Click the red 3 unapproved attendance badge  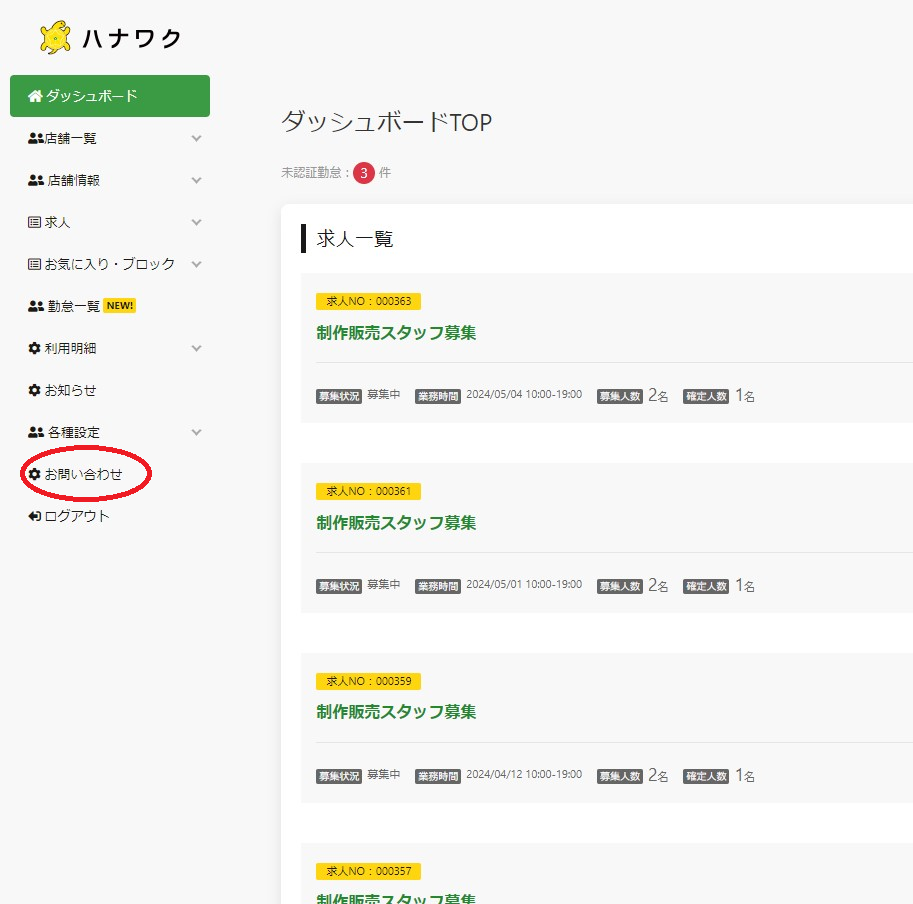(x=364, y=173)
